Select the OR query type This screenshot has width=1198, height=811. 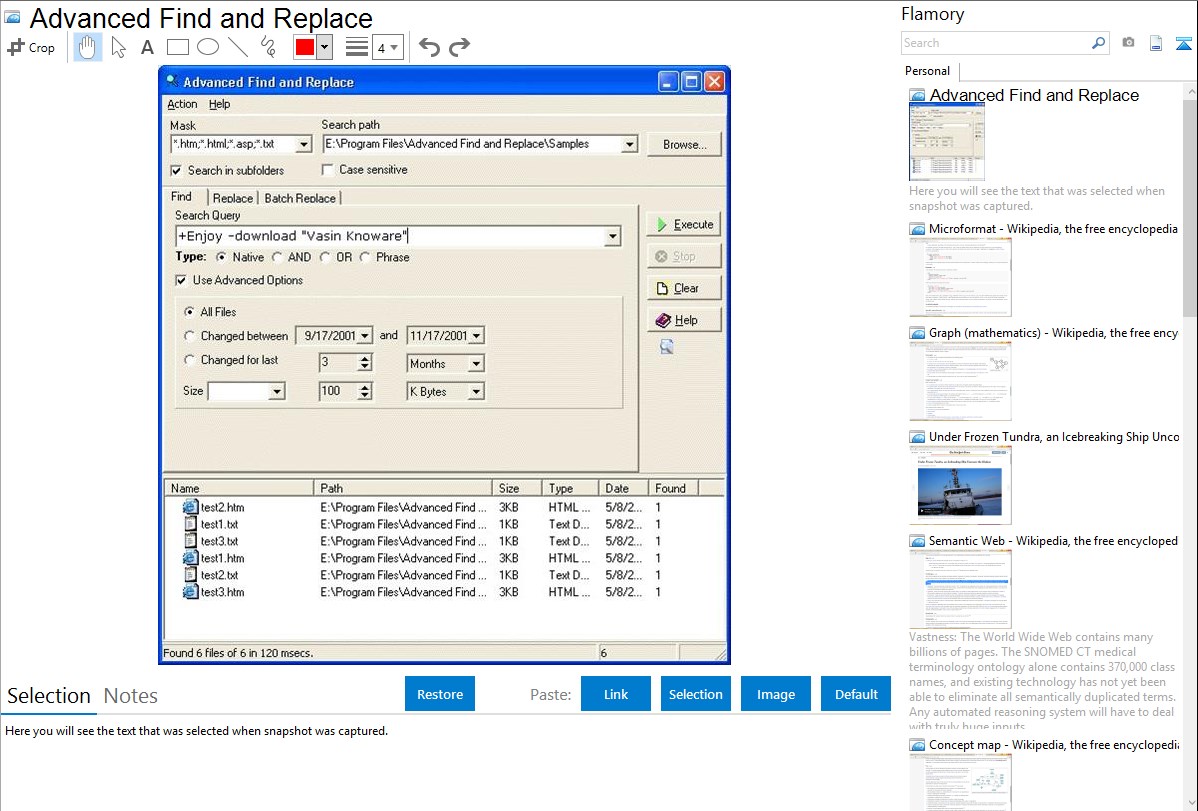325,258
